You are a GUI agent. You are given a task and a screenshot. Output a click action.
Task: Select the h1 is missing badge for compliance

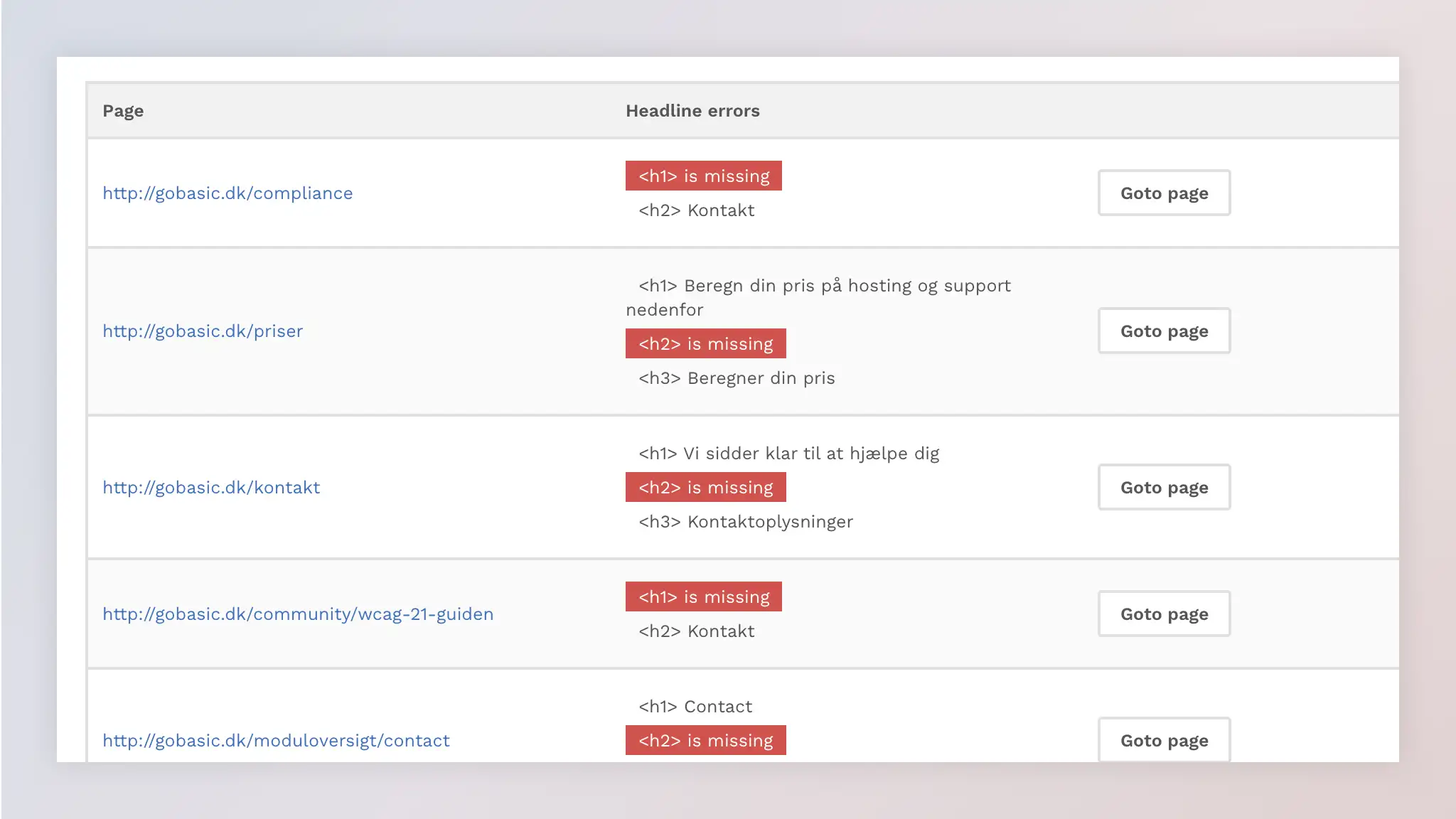pyautogui.click(x=703, y=176)
